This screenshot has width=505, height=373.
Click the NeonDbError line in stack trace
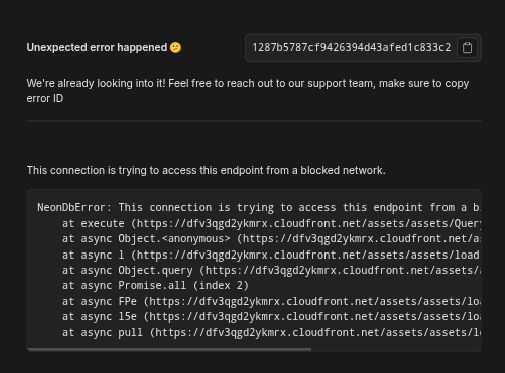259,207
